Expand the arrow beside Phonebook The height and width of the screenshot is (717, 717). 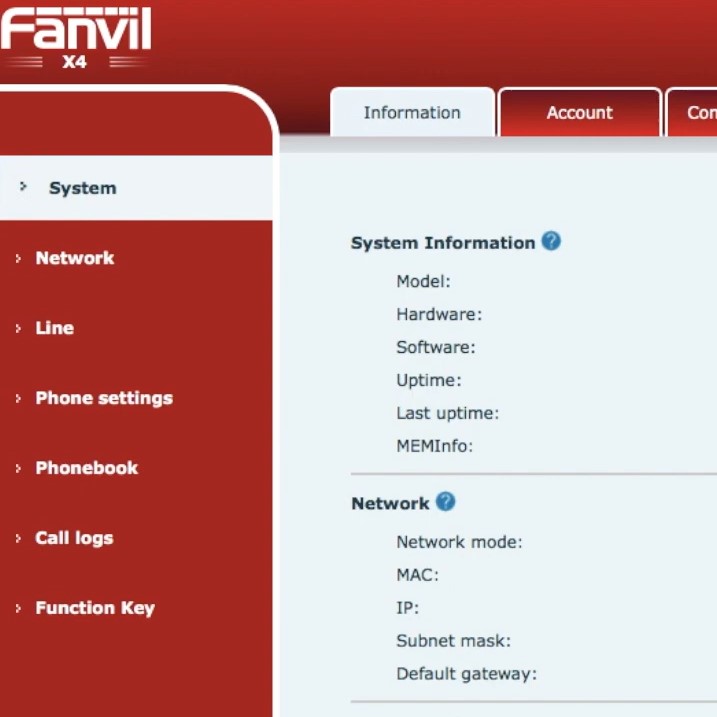(x=18, y=468)
